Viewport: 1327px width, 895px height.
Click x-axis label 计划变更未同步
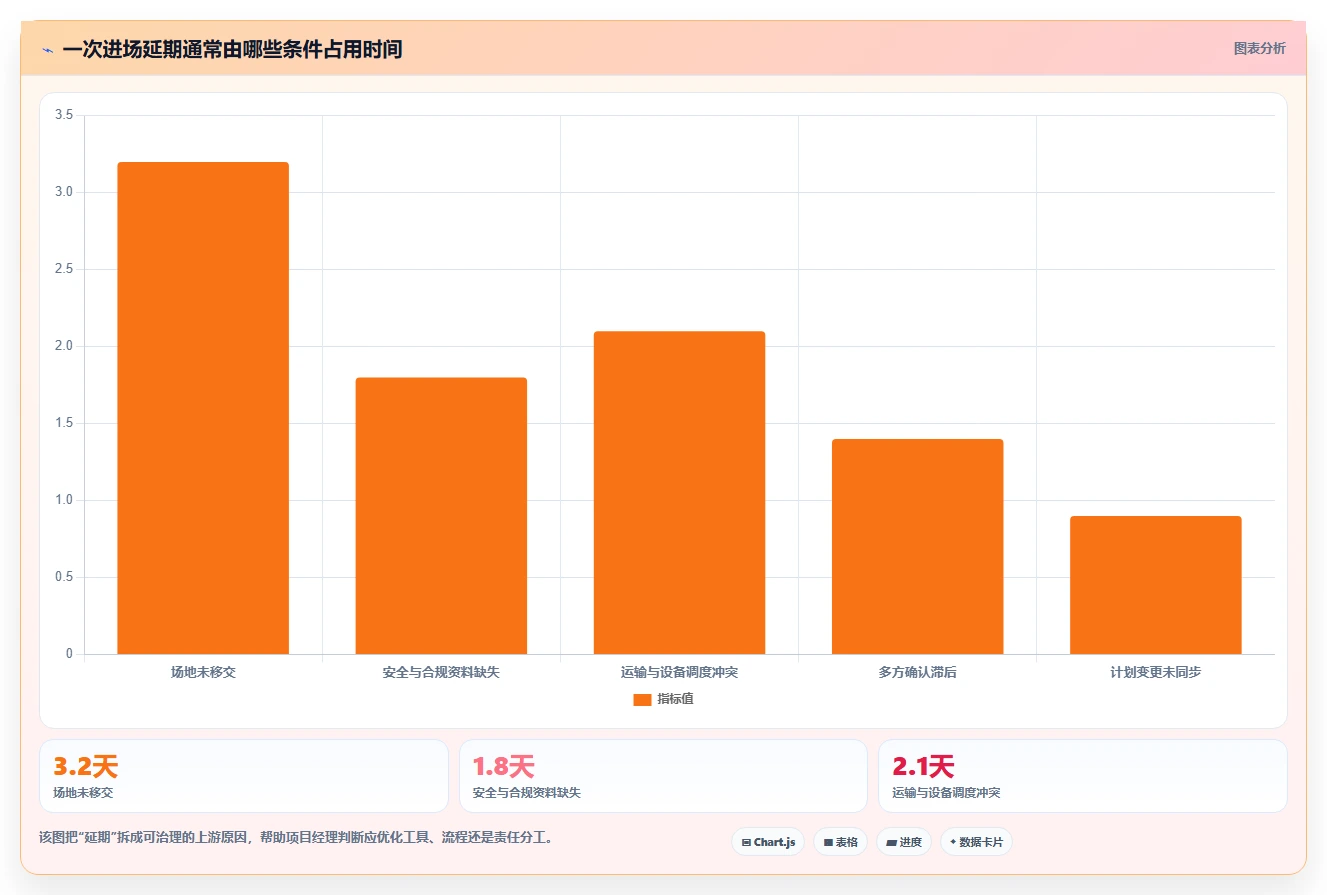1155,672
